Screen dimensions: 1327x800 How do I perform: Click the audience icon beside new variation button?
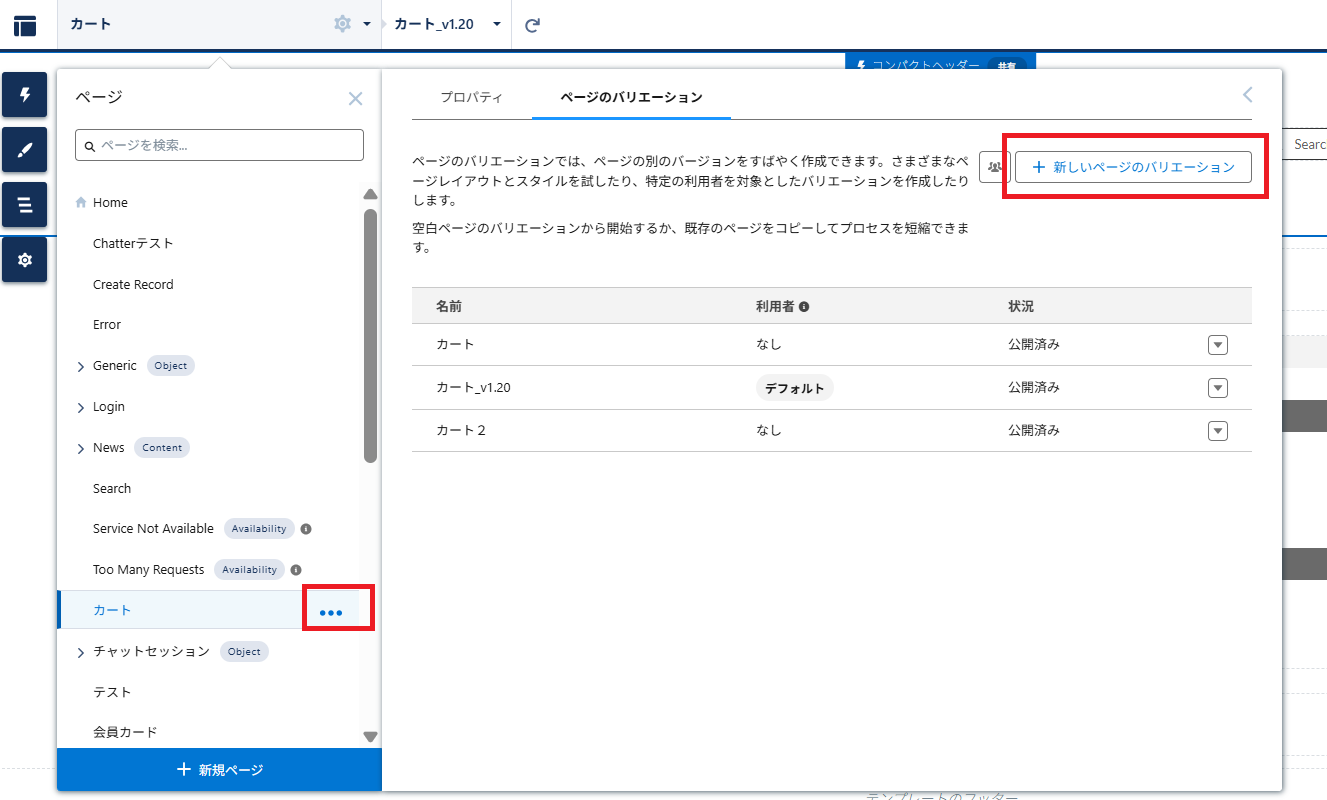pos(994,167)
